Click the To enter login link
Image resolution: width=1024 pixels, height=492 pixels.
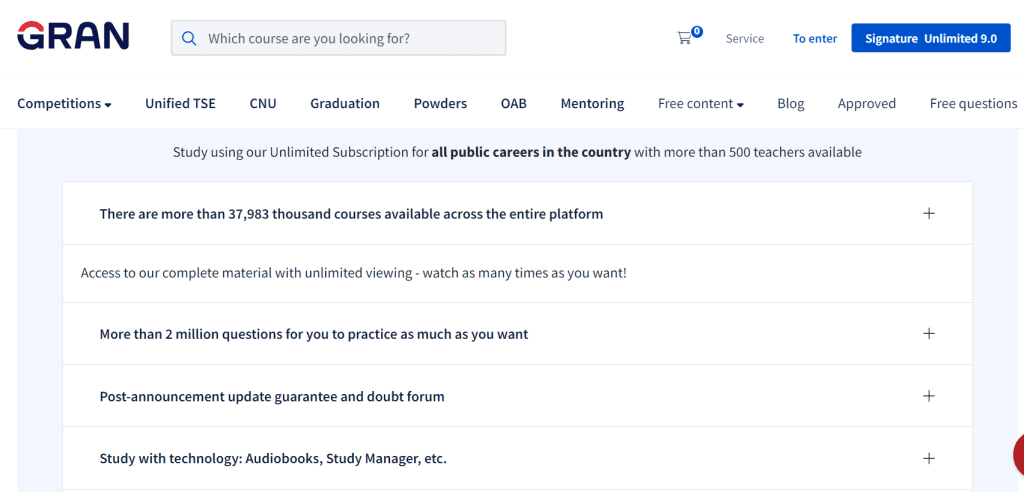point(815,38)
